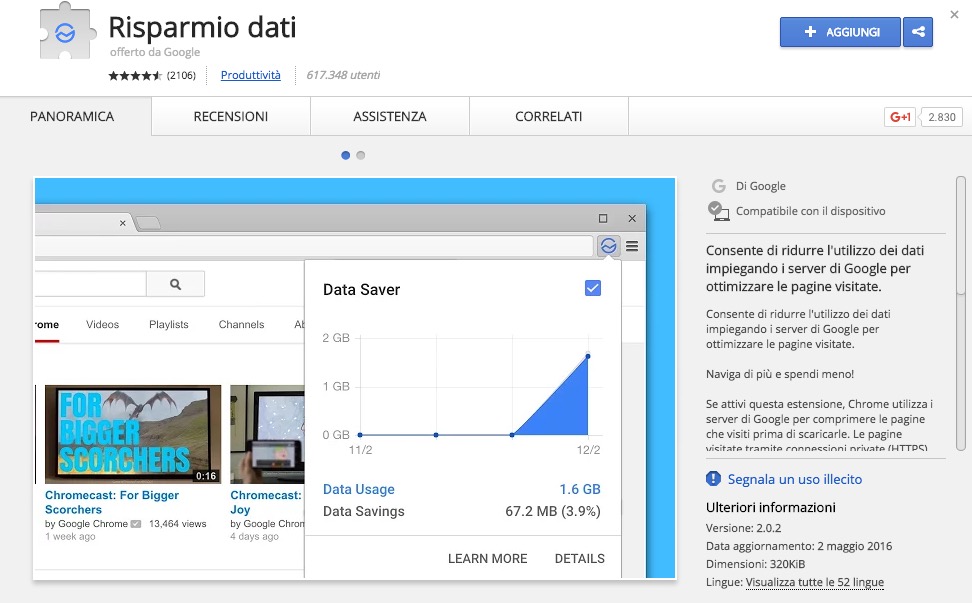
Task: Select the first carousel dot
Action: 346,155
